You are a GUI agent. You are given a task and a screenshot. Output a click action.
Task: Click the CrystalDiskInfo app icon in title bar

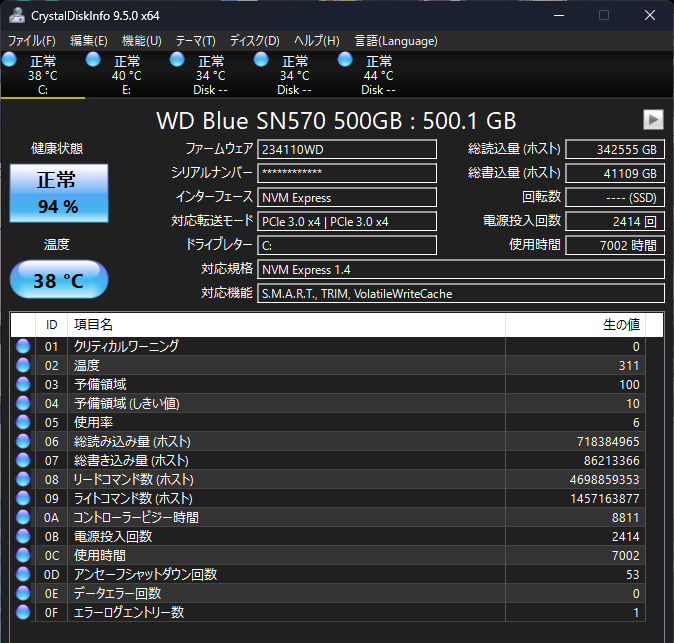click(16, 15)
